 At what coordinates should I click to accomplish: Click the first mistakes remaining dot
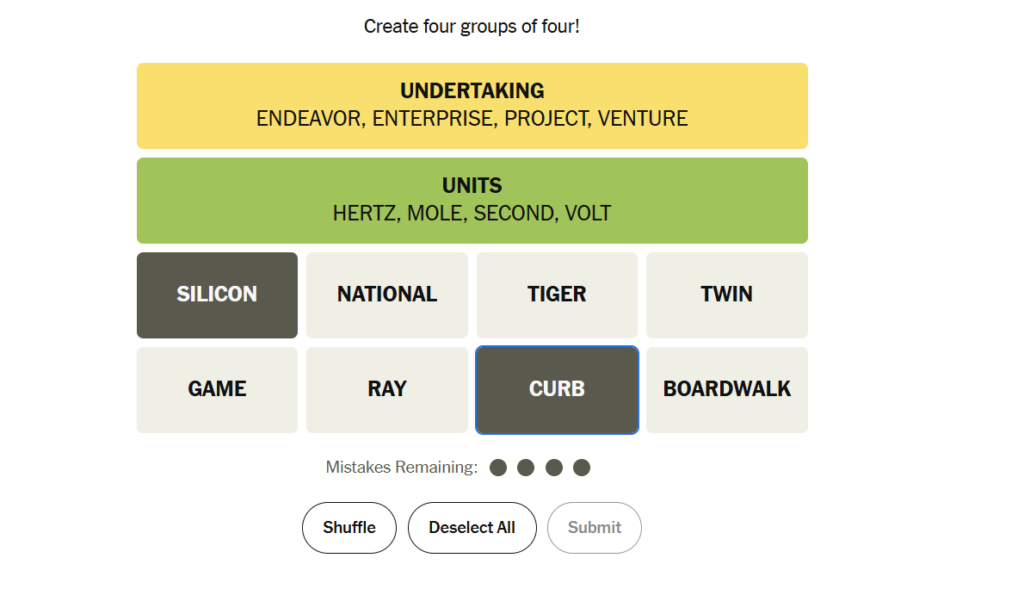(x=498, y=467)
